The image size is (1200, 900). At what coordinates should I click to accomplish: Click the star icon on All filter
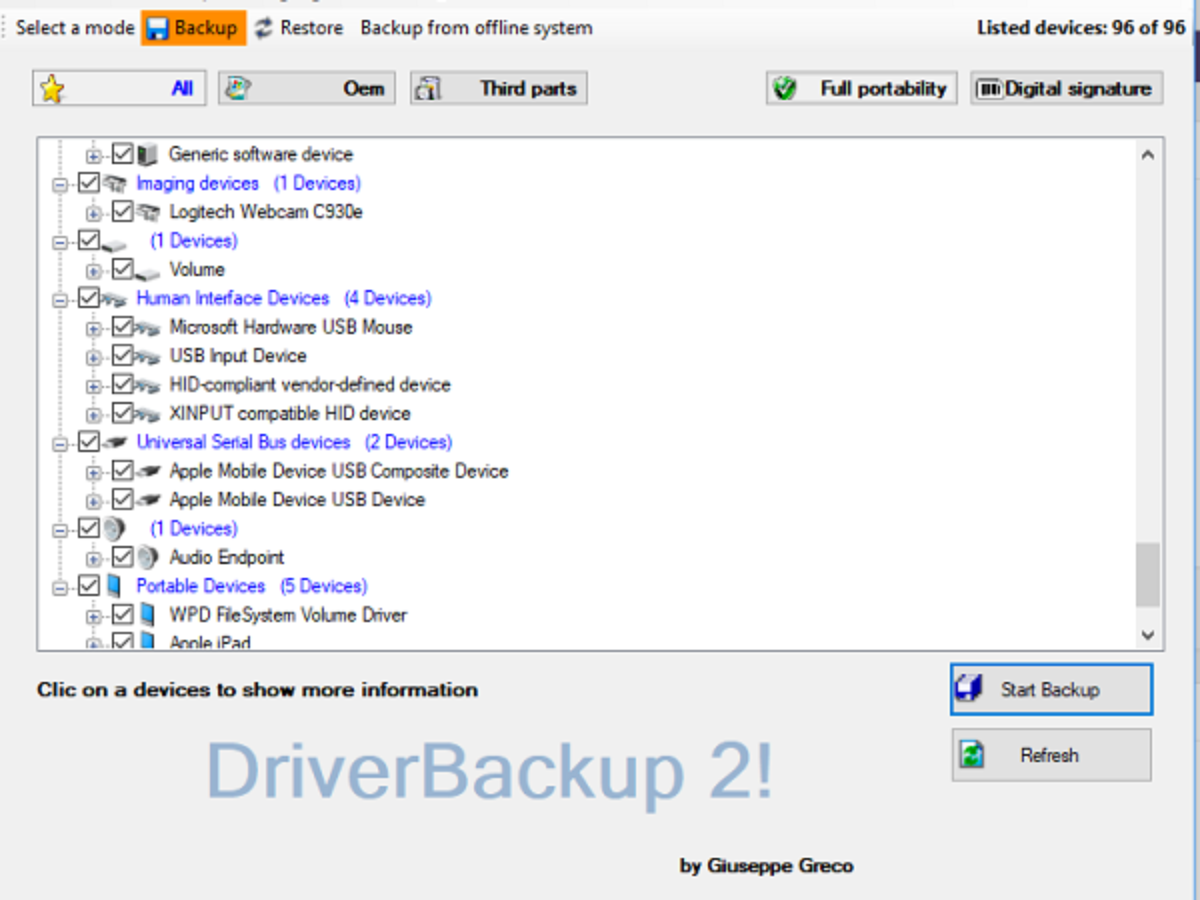pyautogui.click(x=52, y=89)
